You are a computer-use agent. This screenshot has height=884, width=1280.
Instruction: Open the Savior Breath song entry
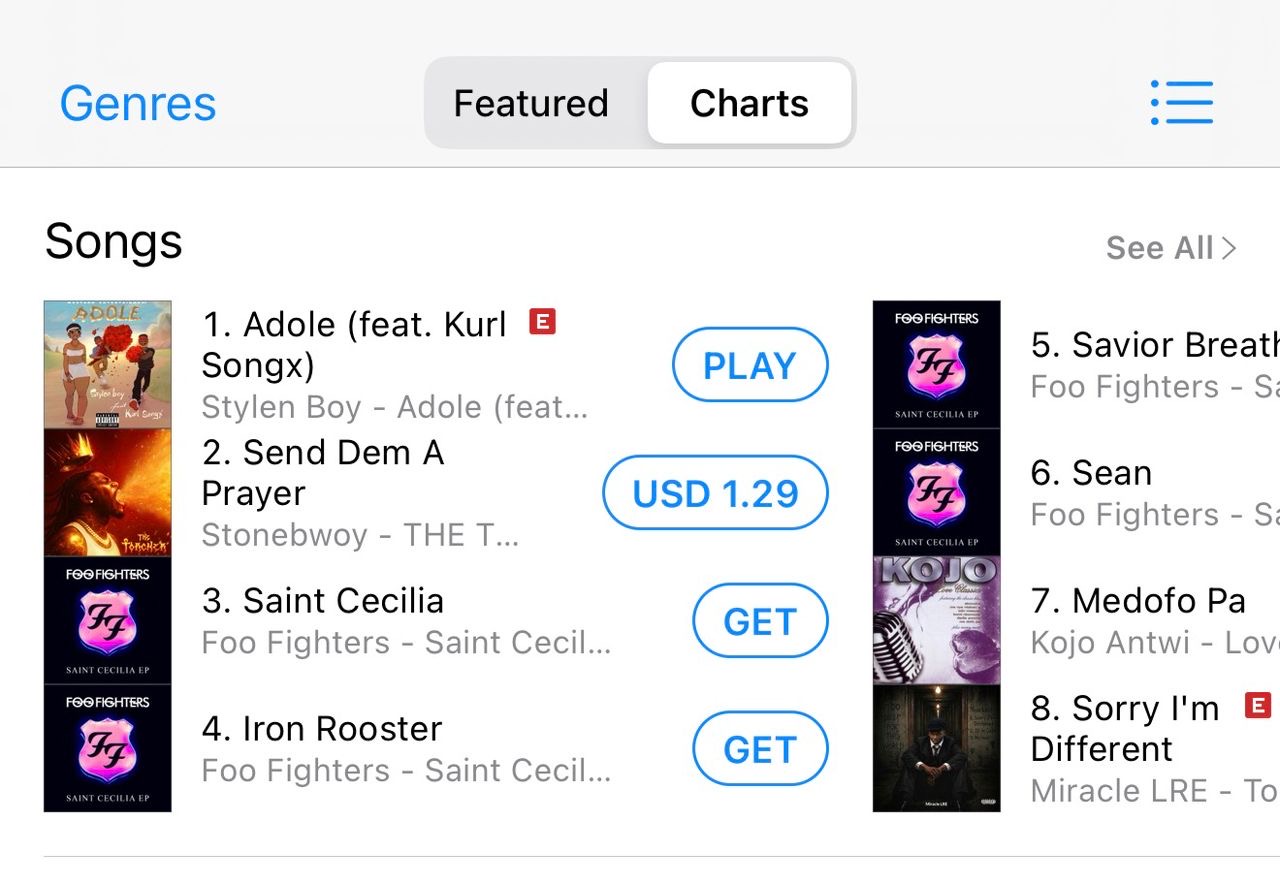(1155, 365)
